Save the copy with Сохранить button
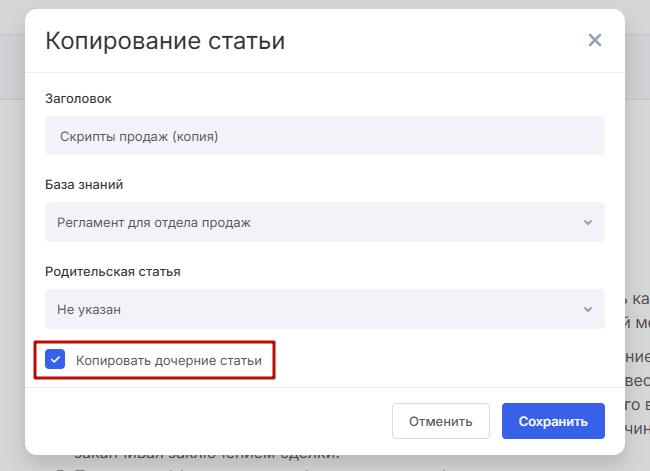Image resolution: width=650 pixels, height=471 pixels. (x=553, y=421)
